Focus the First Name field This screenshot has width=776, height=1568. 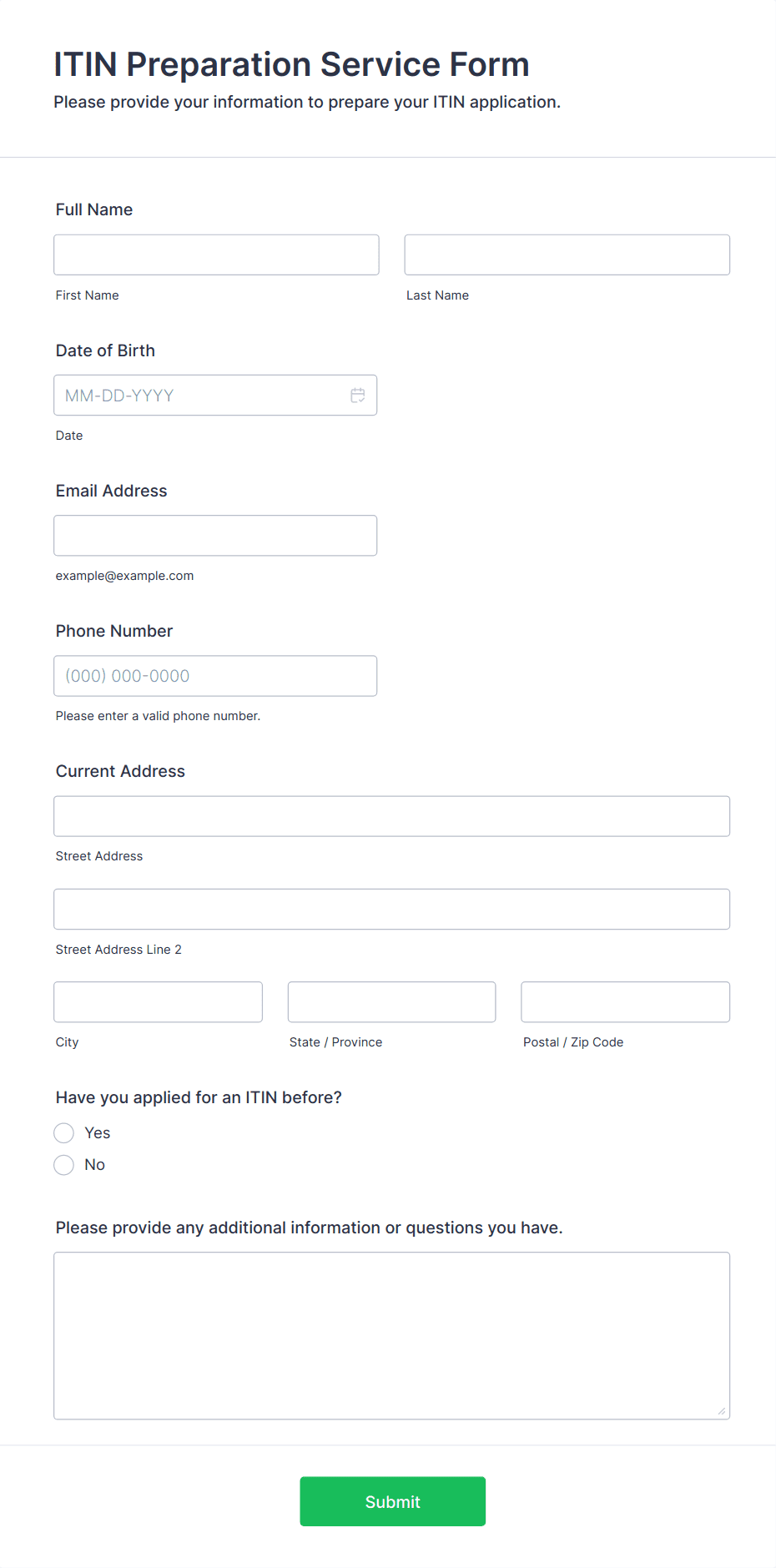point(216,255)
